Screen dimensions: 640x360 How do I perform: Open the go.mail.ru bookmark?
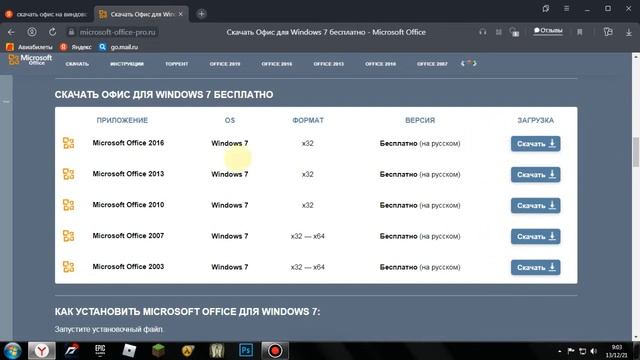(118, 47)
